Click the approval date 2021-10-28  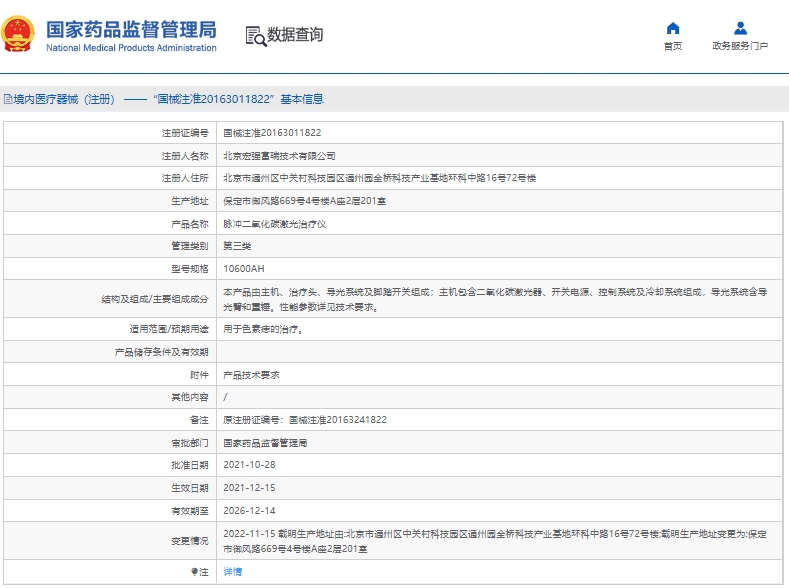click(x=249, y=465)
